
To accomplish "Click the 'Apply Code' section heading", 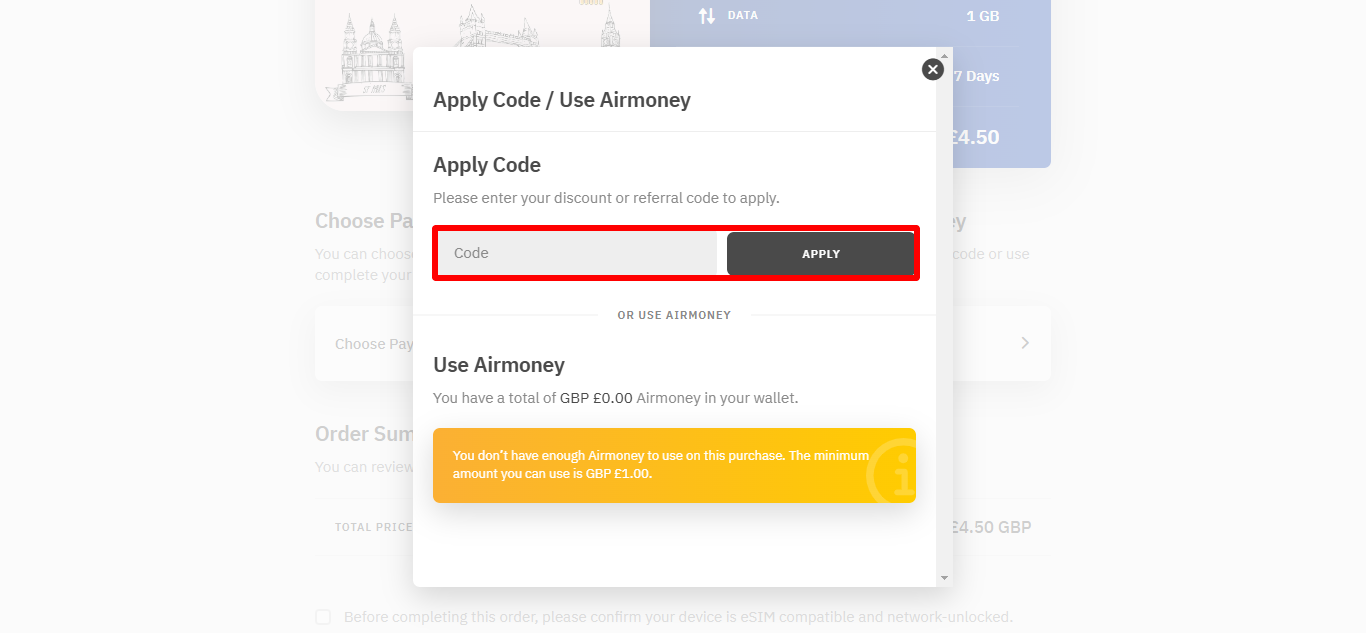I will coord(487,165).
